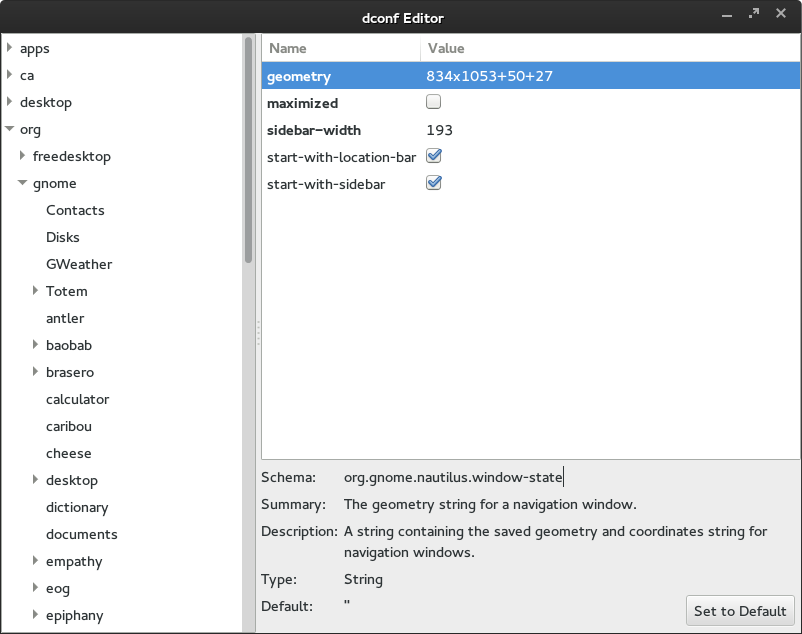Expand the epiphany node arrow
Screen dimensions: 802x634
coord(35,615)
